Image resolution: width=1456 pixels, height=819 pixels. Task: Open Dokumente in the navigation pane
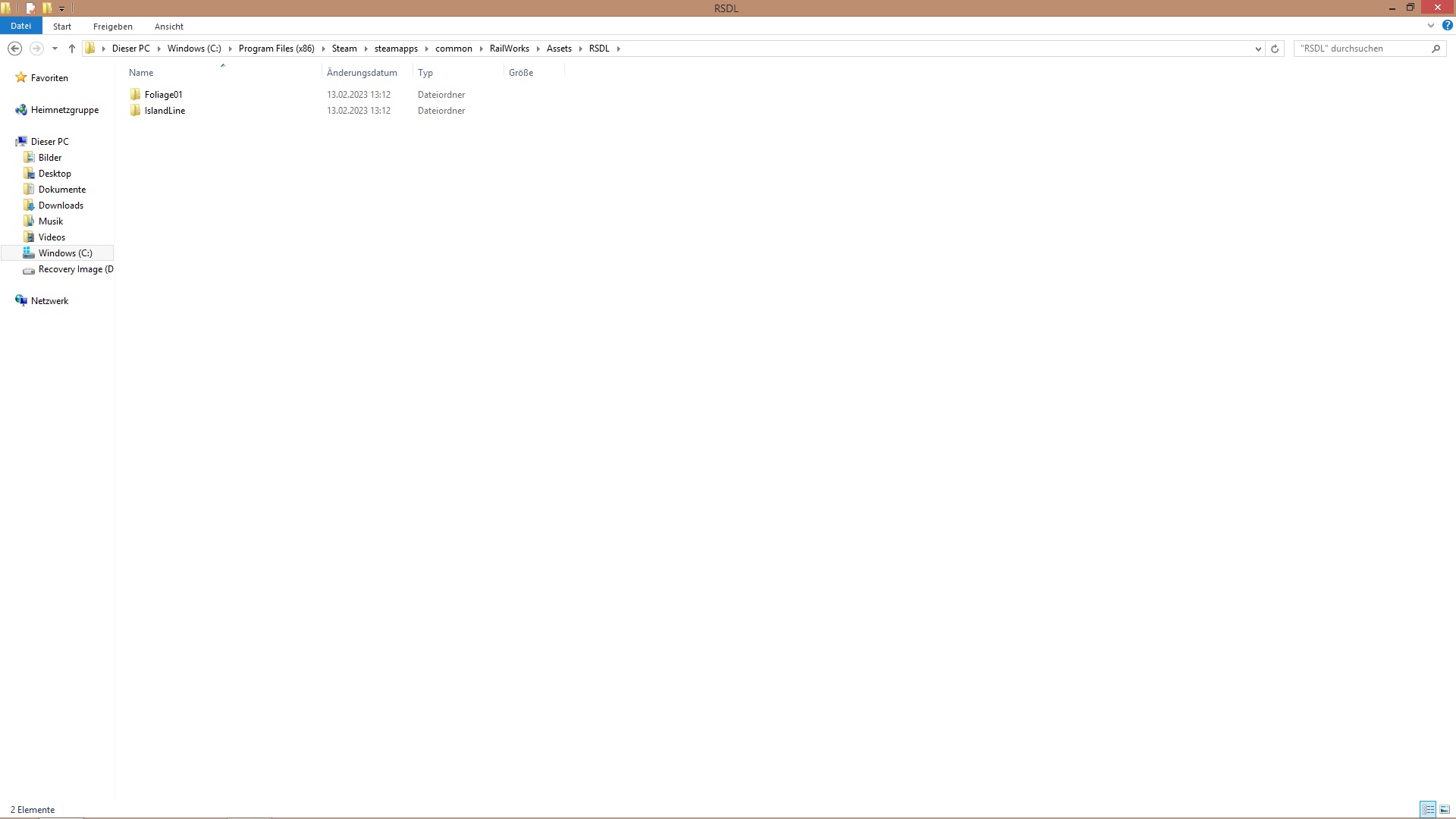tap(62, 190)
